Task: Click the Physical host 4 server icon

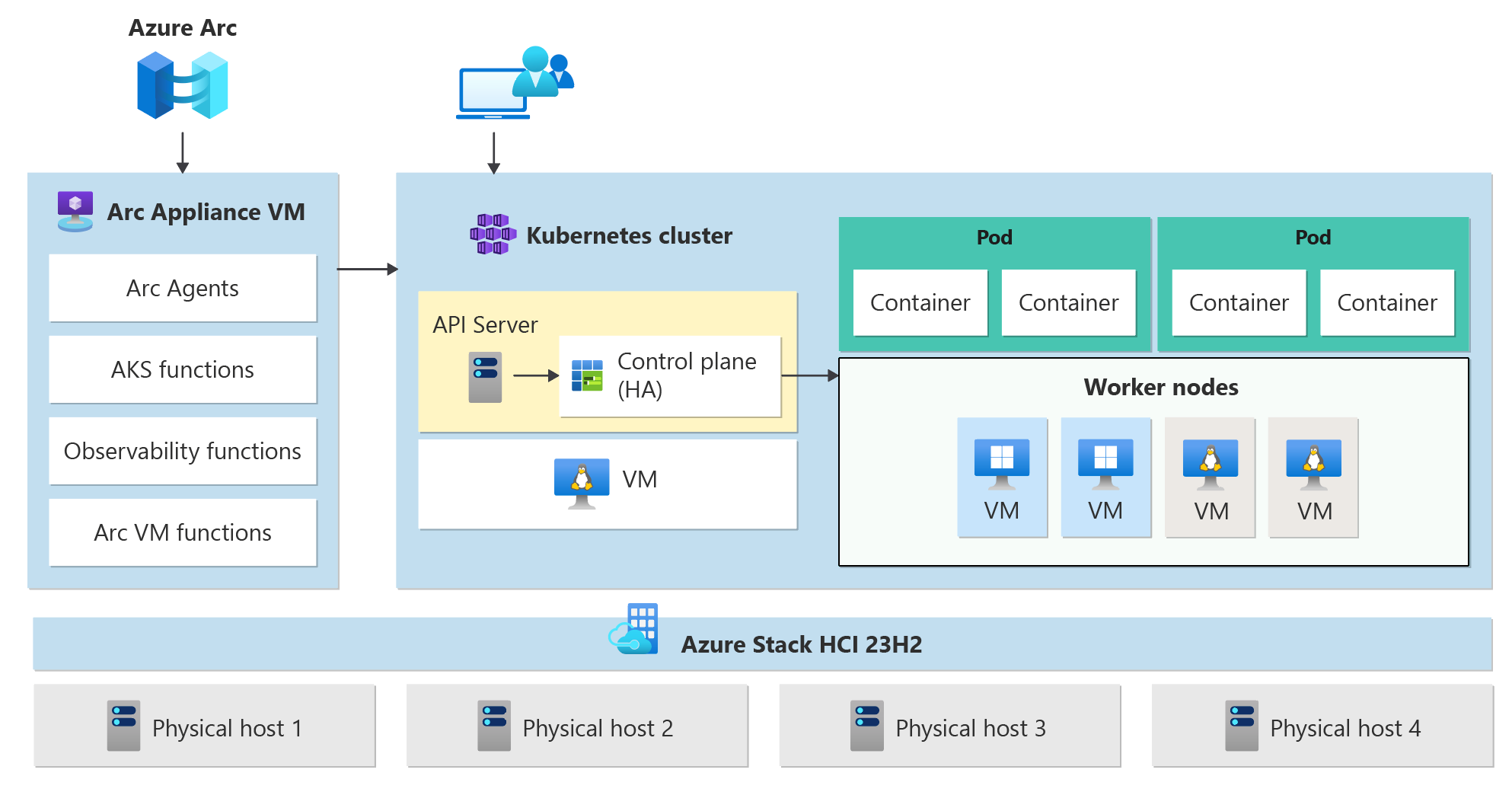Action: pos(1242,726)
